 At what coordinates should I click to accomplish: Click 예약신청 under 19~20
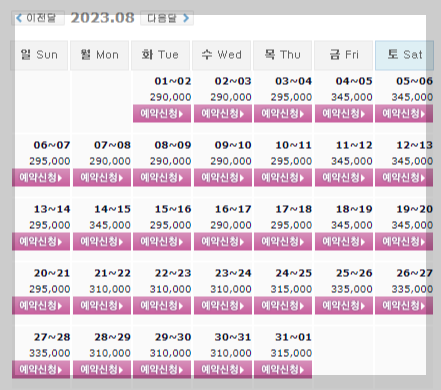click(404, 242)
